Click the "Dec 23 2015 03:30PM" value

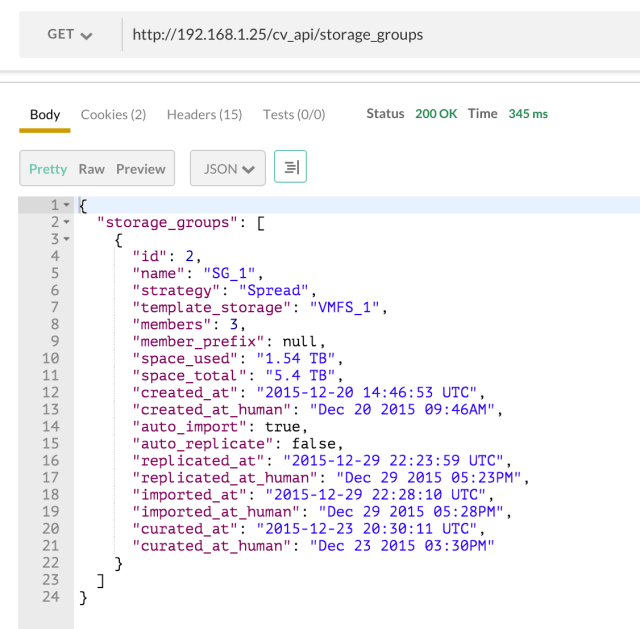(402, 546)
